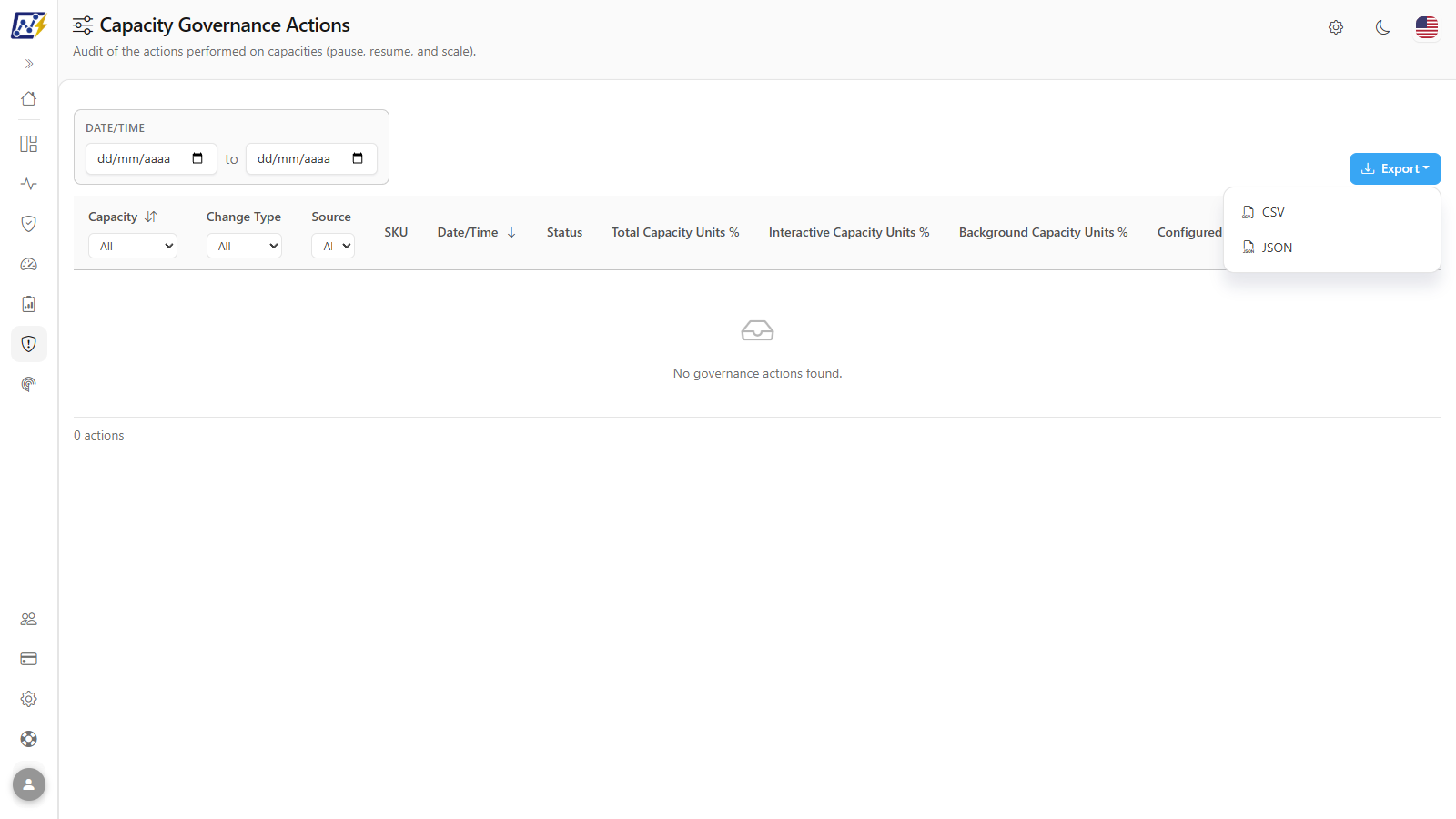
Task: Click the header gear settings icon
Action: point(1336,27)
